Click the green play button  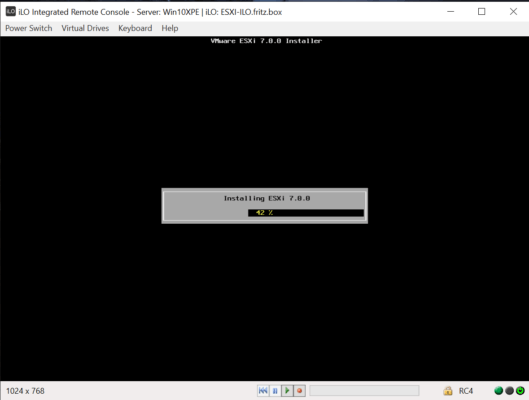pyautogui.click(x=287, y=391)
